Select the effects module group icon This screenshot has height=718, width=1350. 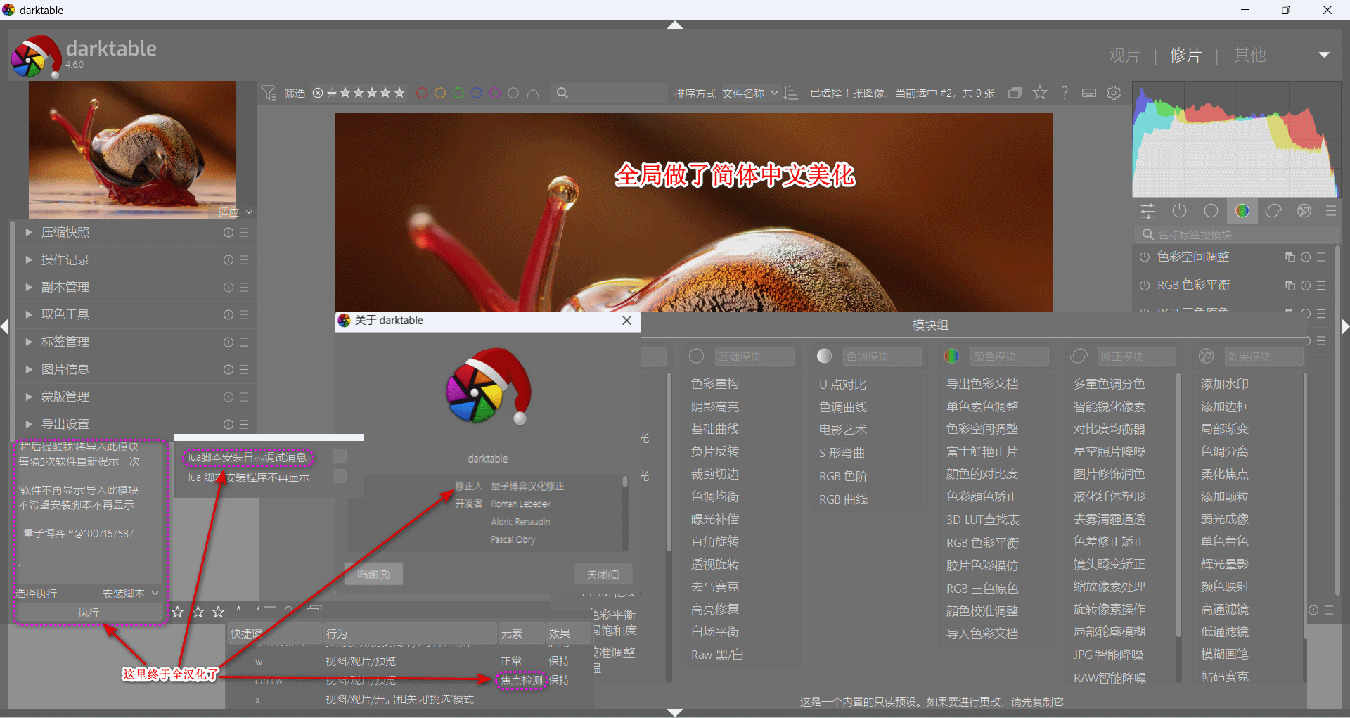[x=1304, y=211]
